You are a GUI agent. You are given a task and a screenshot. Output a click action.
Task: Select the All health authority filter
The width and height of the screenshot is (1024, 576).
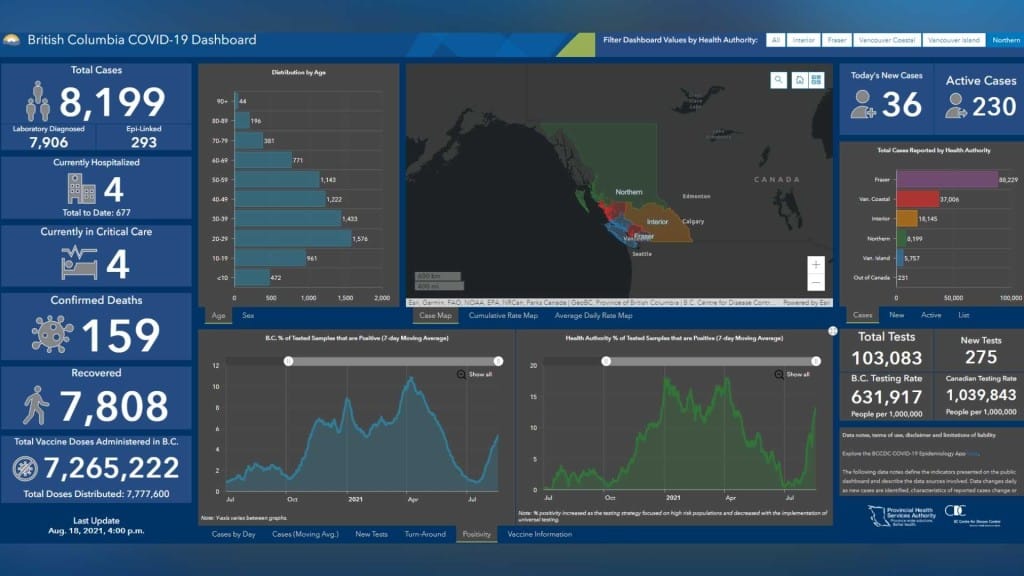(x=775, y=40)
